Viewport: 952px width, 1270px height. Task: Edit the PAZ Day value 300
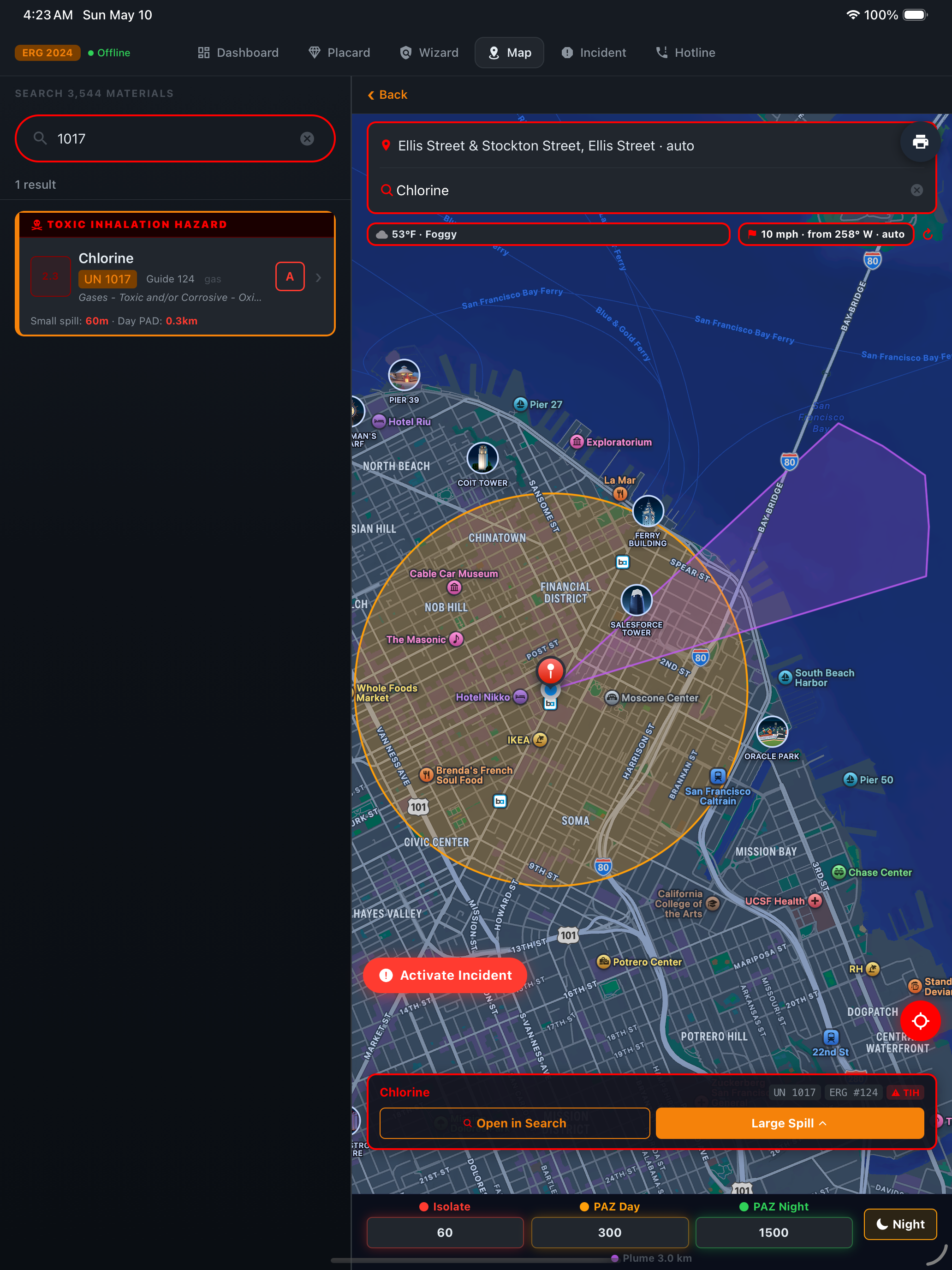(609, 1232)
